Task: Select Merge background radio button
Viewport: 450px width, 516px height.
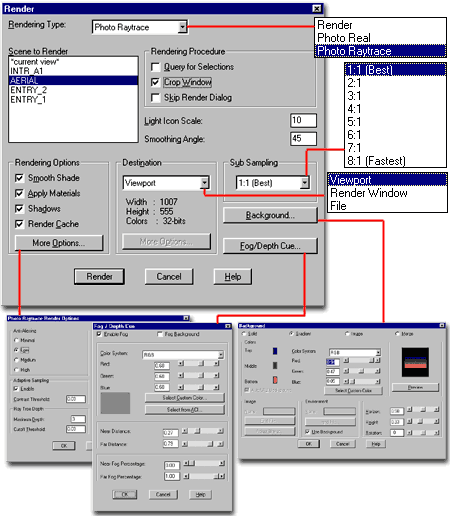Action: (x=397, y=333)
